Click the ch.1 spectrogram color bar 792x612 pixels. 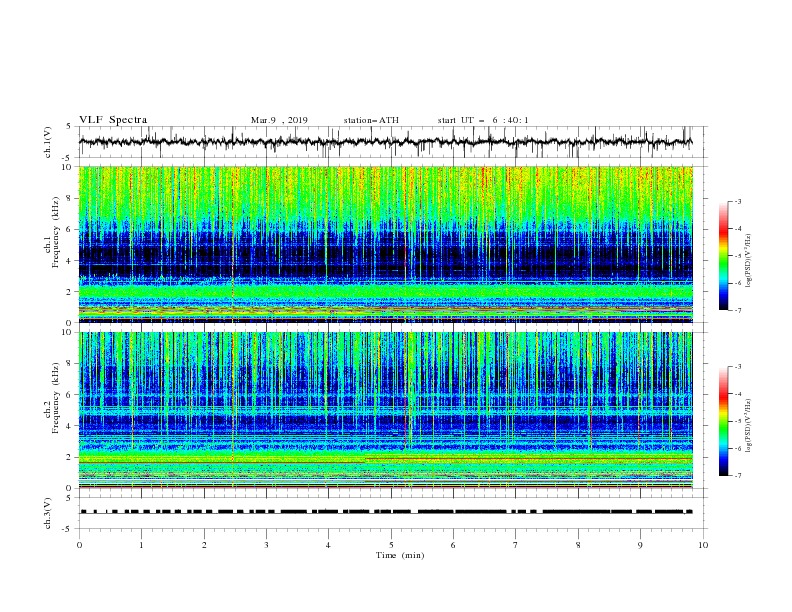point(723,256)
